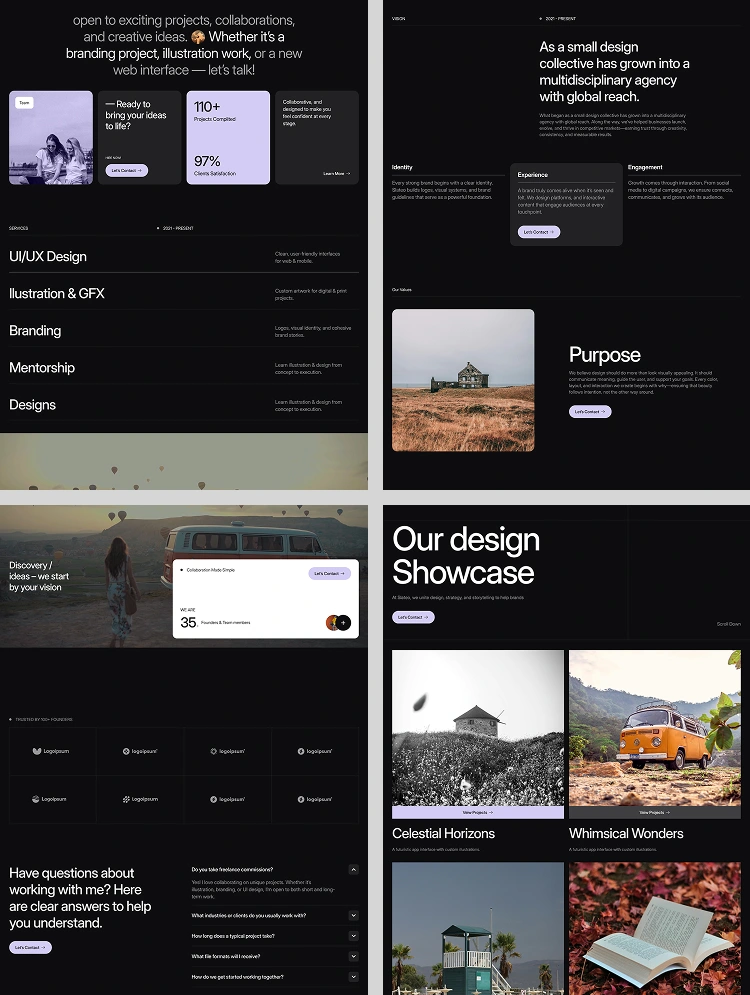Open the Designs service row
The height and width of the screenshot is (995, 750).
[x=184, y=405]
